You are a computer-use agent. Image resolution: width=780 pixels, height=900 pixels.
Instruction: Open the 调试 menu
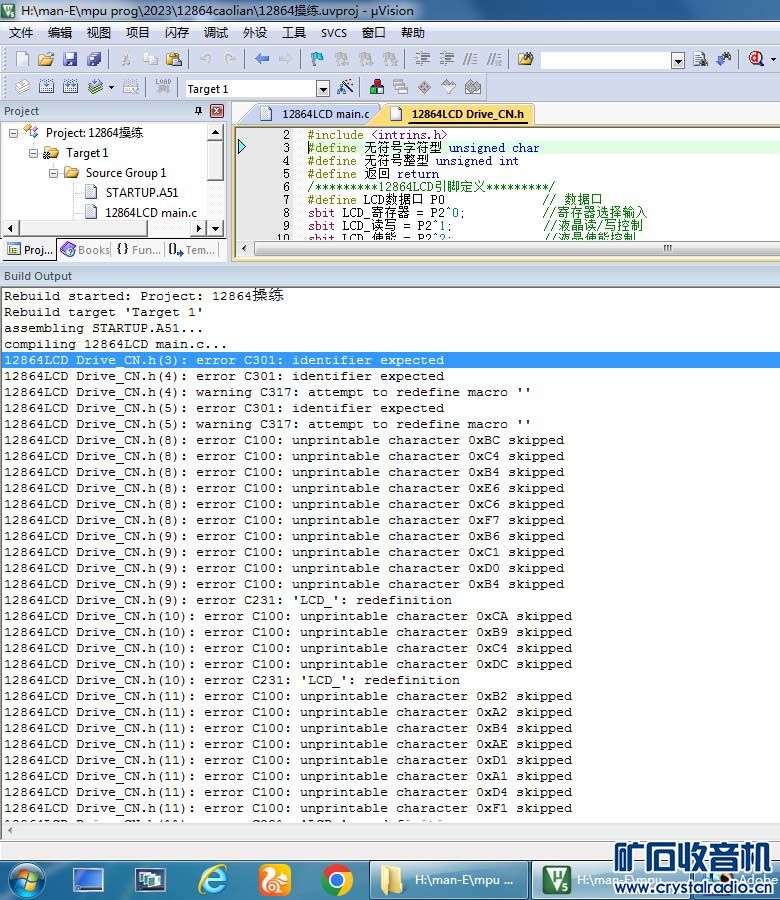pyautogui.click(x=215, y=33)
